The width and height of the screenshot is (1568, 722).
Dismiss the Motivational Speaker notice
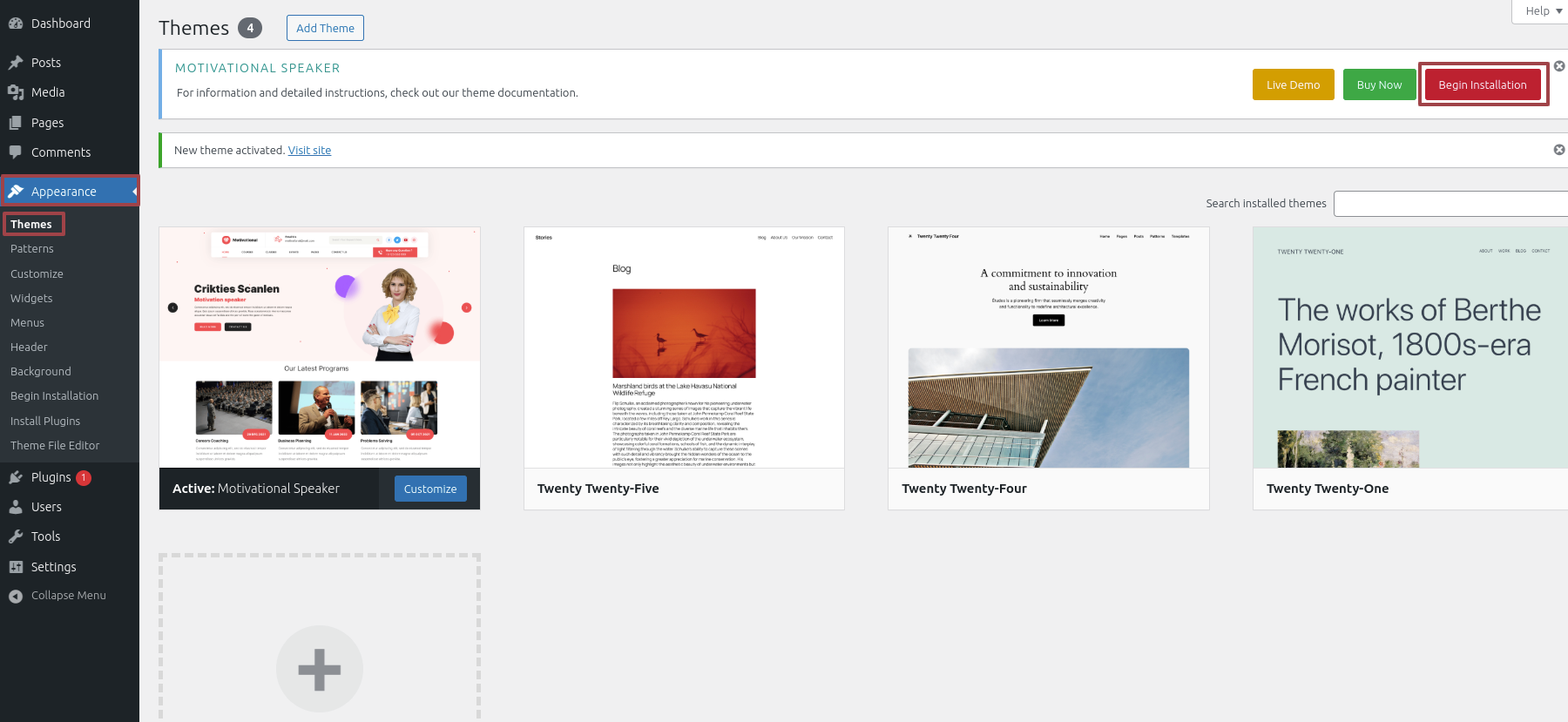pyautogui.click(x=1559, y=66)
